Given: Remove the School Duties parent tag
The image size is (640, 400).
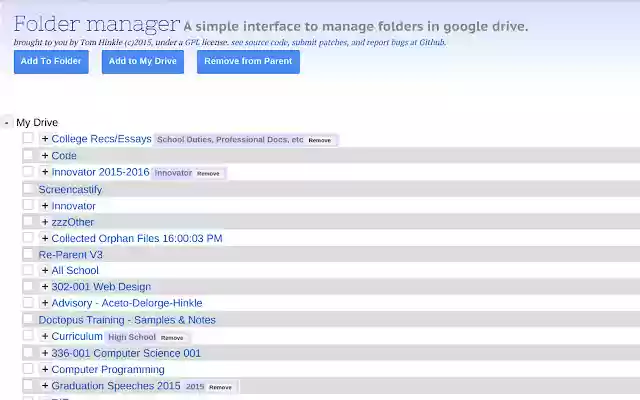Looking at the screenshot, I should (x=320, y=140).
